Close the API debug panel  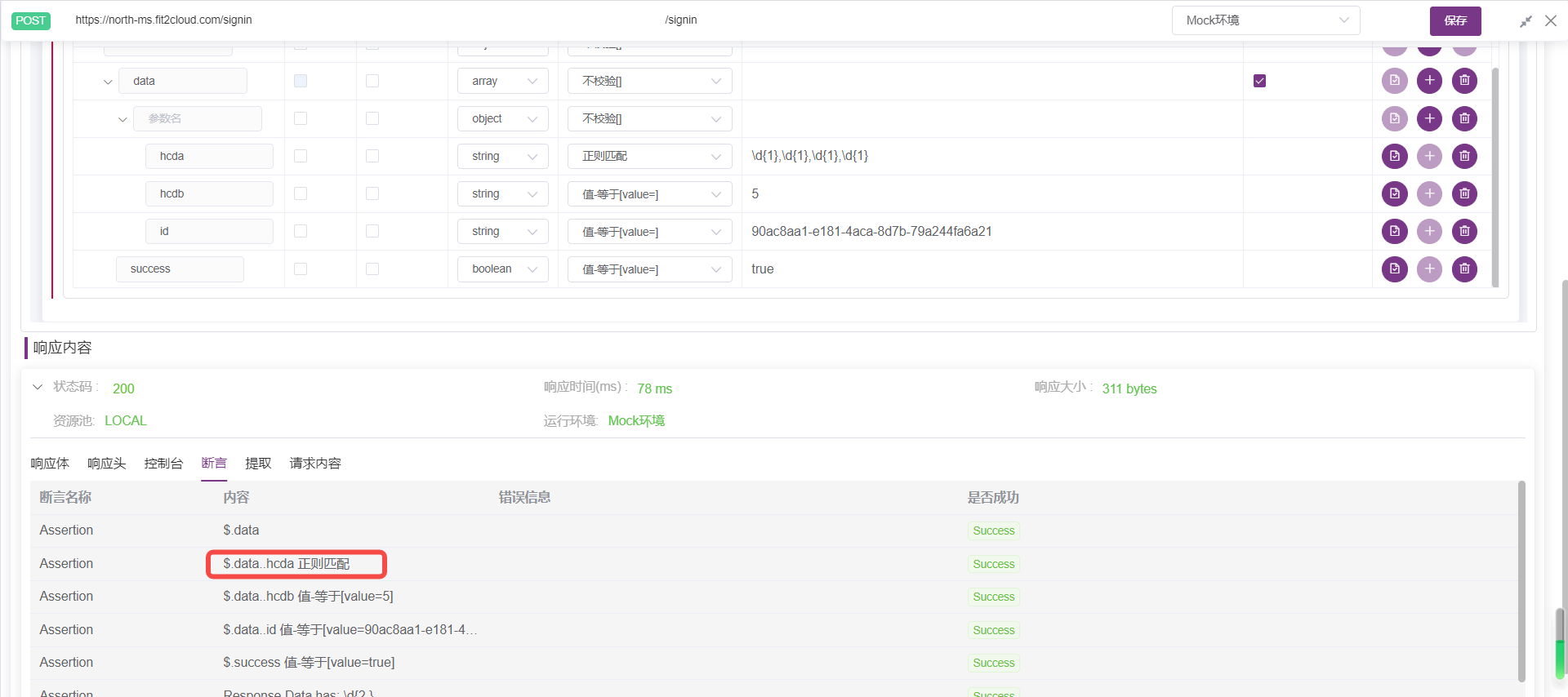point(1551,20)
